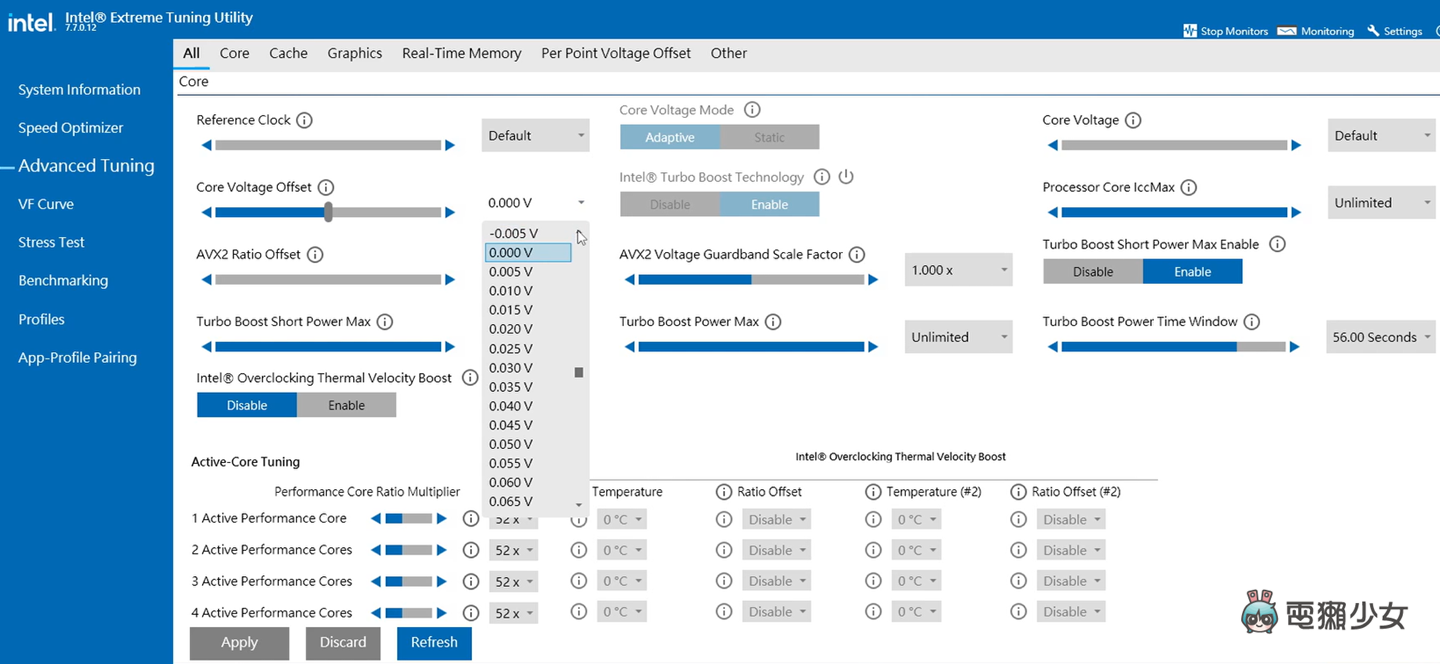Show info for Turbo Boost Short Power Max Enable
The height and width of the screenshot is (664, 1440).
[x=1277, y=244]
